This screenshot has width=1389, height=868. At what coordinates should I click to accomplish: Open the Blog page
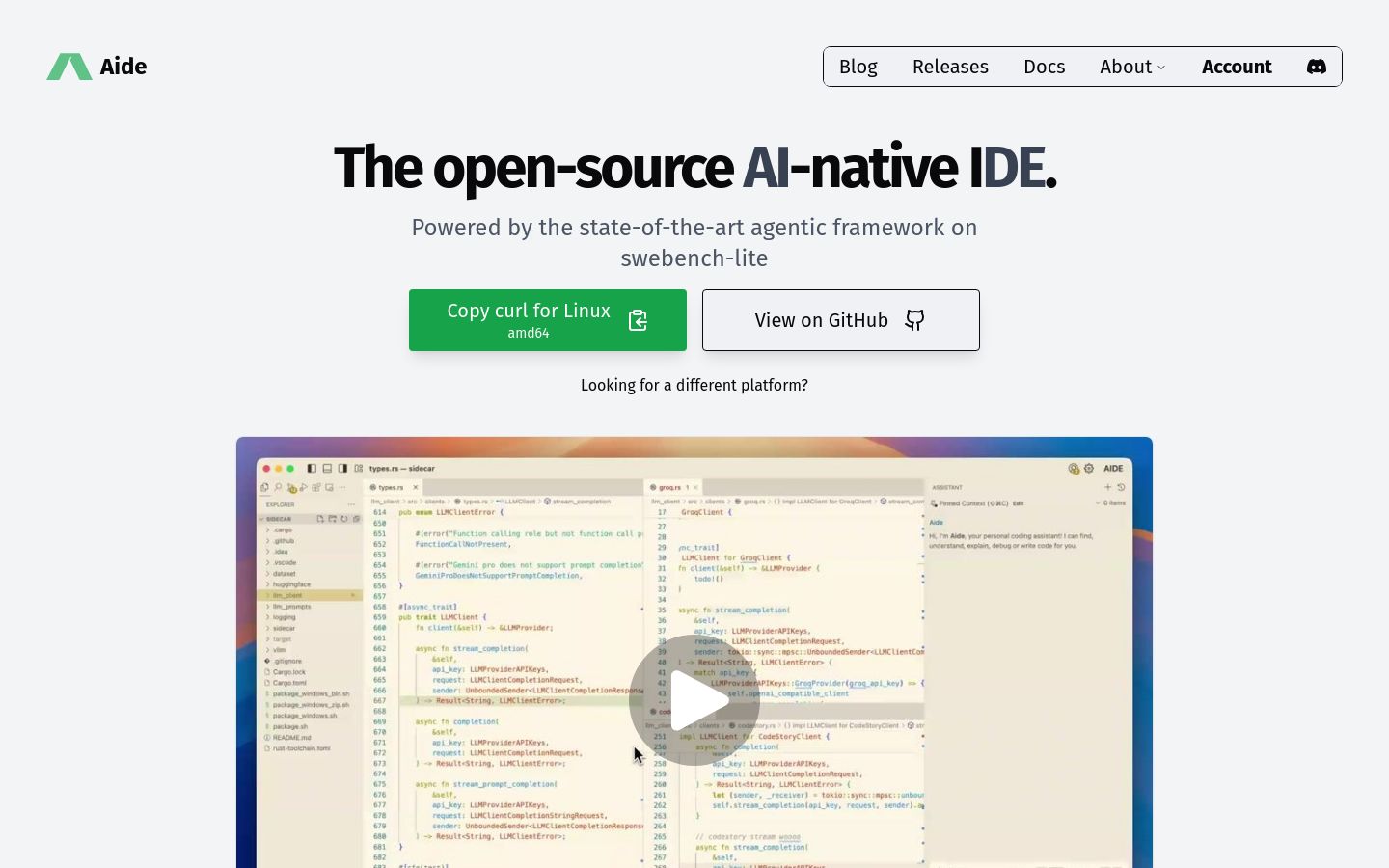point(858,67)
